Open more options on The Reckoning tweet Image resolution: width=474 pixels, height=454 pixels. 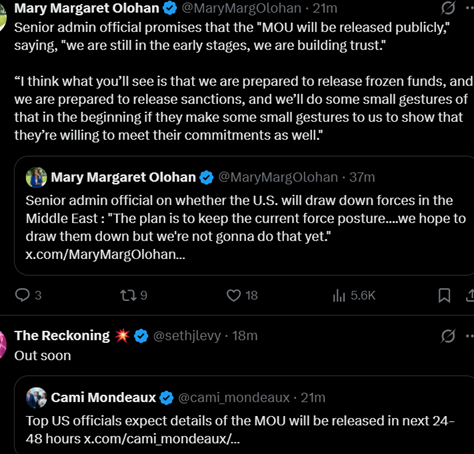pyautogui.click(x=470, y=336)
